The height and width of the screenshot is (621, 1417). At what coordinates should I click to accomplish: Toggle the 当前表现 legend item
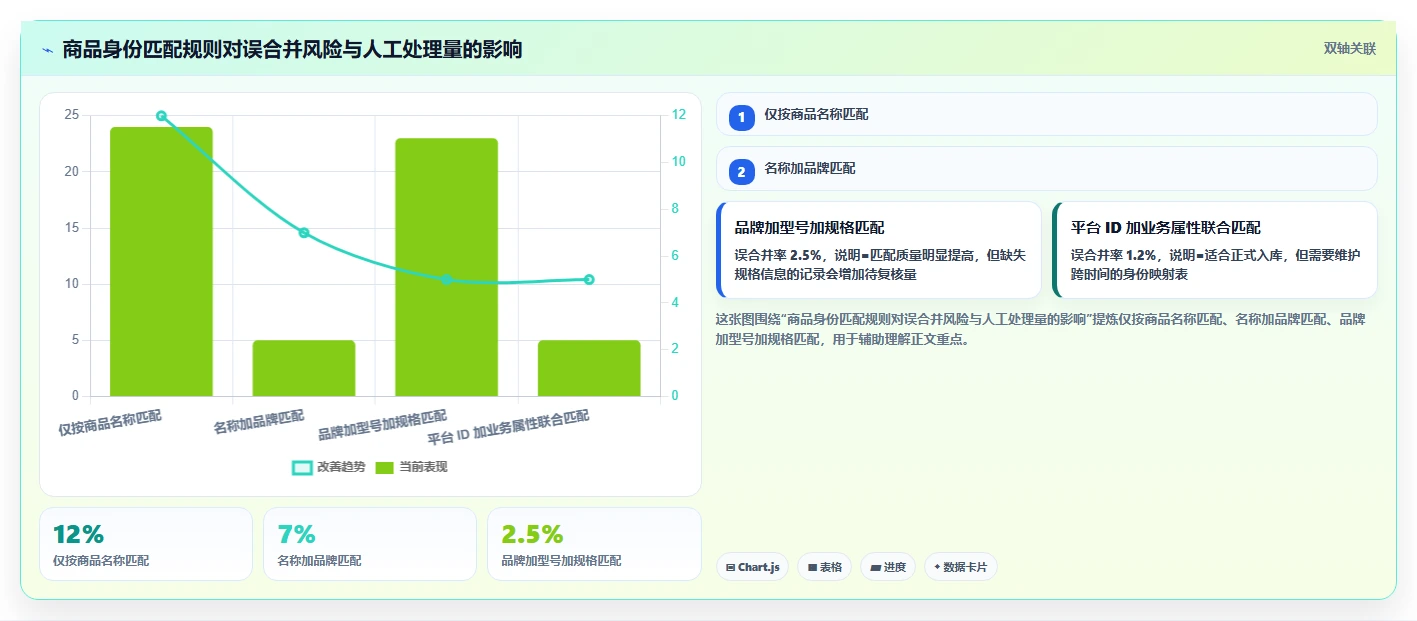point(411,467)
